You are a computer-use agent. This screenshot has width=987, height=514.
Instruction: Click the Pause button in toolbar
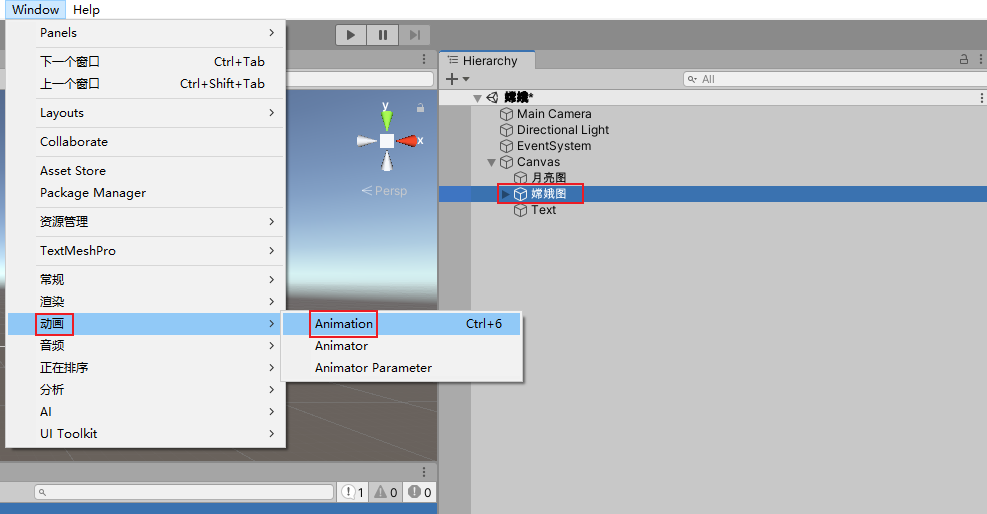pos(383,35)
